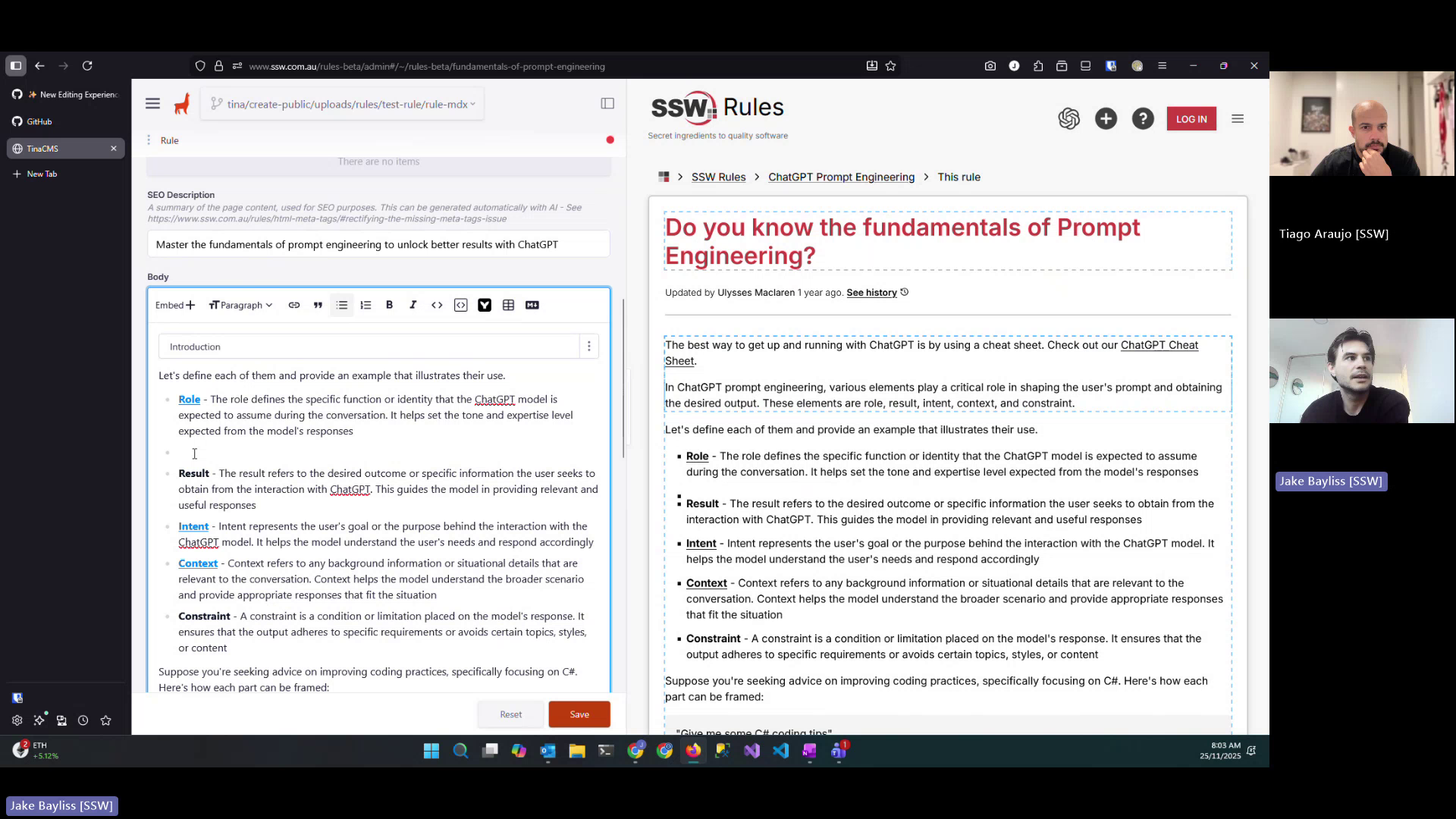Click the install page icon in address bar
This screenshot has width=1456, height=819.
click(872, 66)
